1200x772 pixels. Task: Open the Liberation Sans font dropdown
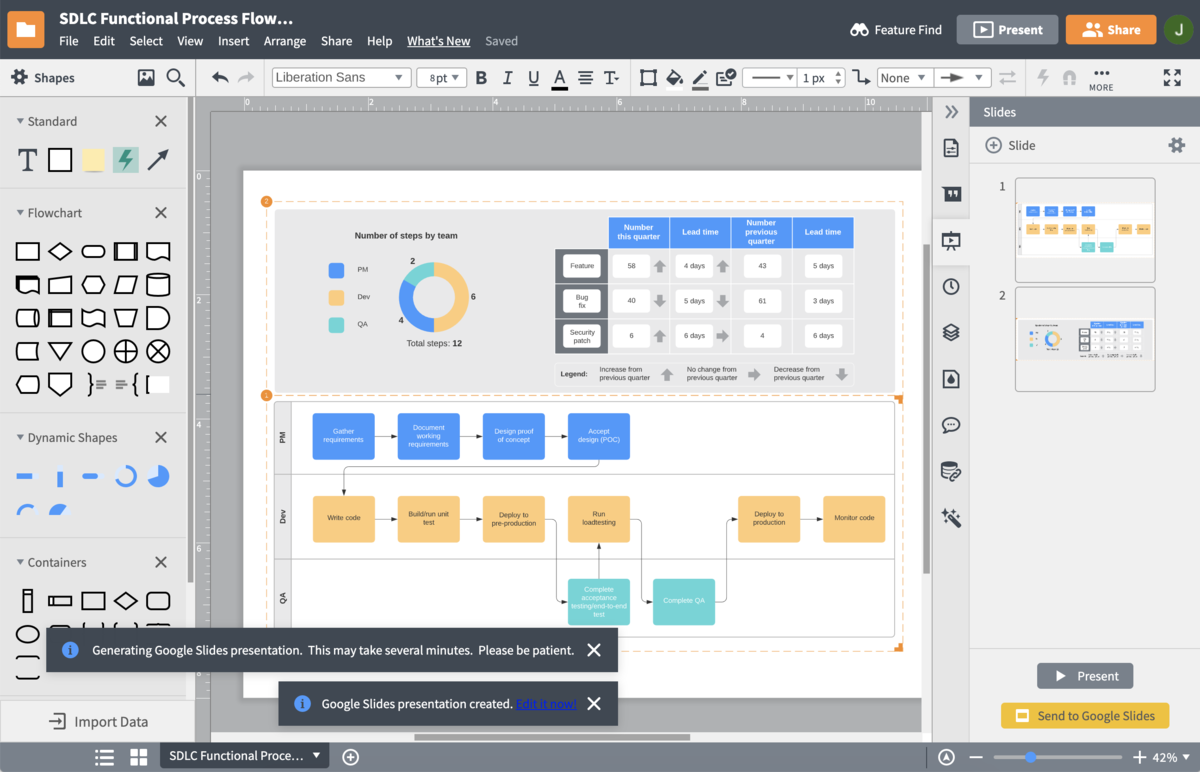(340, 77)
